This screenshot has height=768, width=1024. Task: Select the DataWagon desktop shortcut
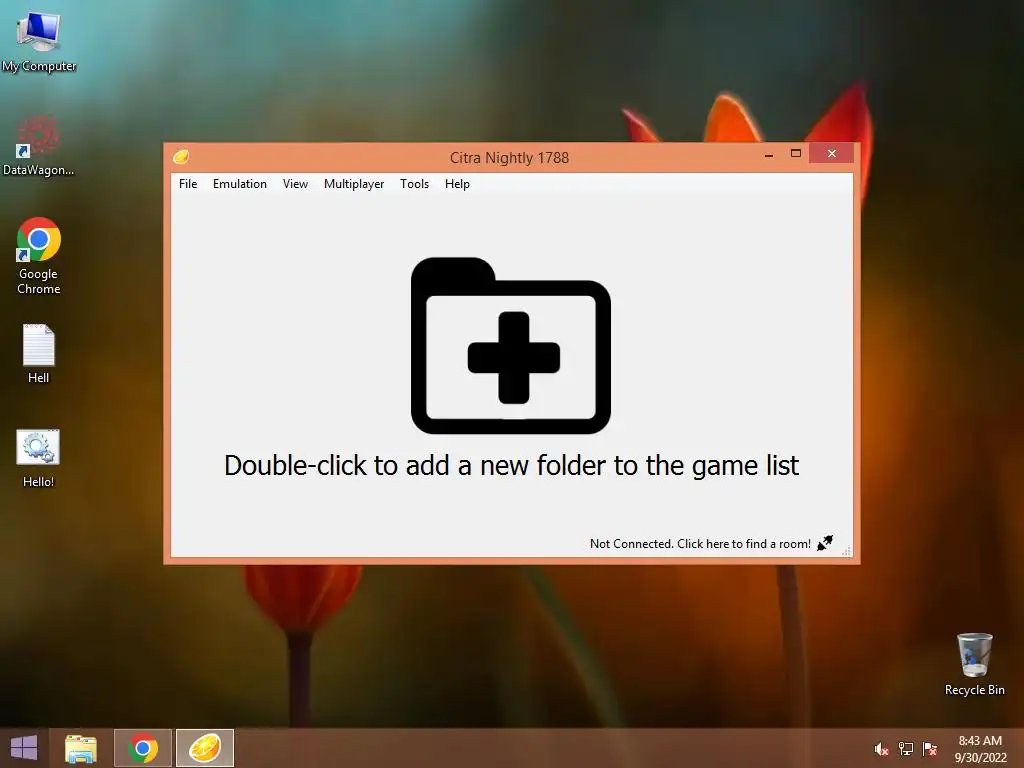click(39, 145)
